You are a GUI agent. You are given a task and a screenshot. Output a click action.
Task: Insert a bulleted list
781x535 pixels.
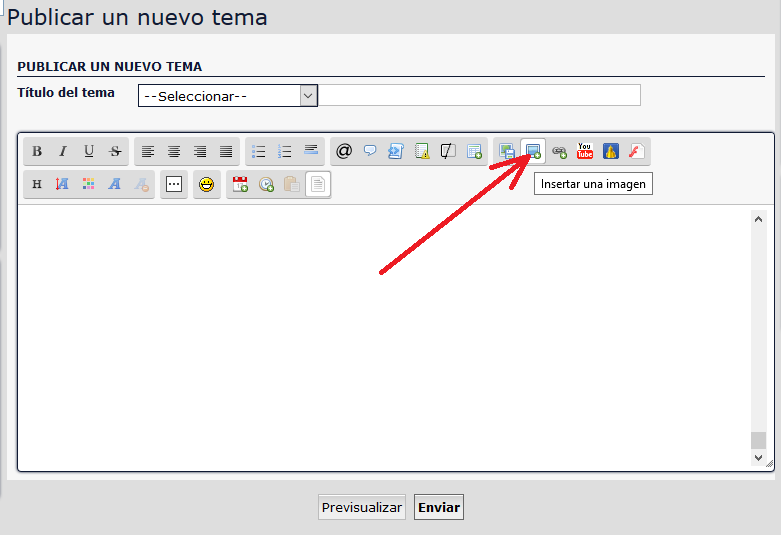point(259,151)
